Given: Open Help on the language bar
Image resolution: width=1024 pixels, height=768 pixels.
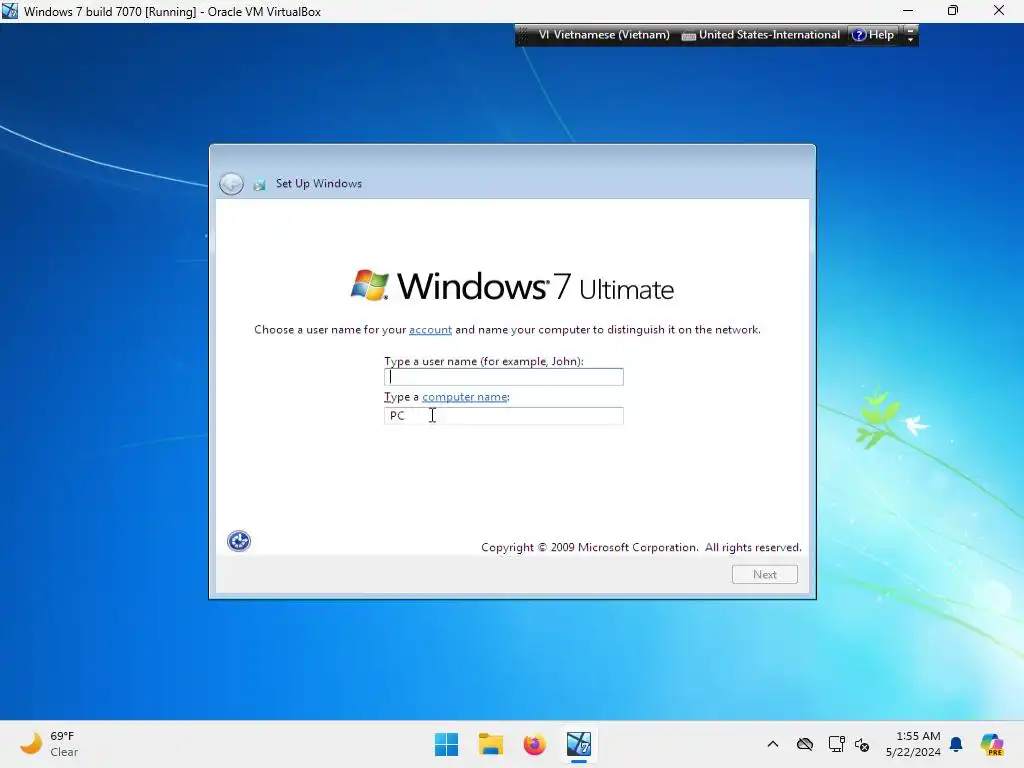Looking at the screenshot, I should coord(873,35).
